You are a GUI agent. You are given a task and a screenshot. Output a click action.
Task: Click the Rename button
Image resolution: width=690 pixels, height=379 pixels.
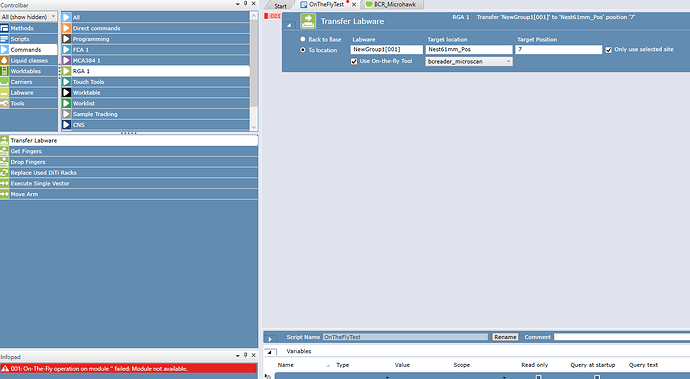[505, 337]
